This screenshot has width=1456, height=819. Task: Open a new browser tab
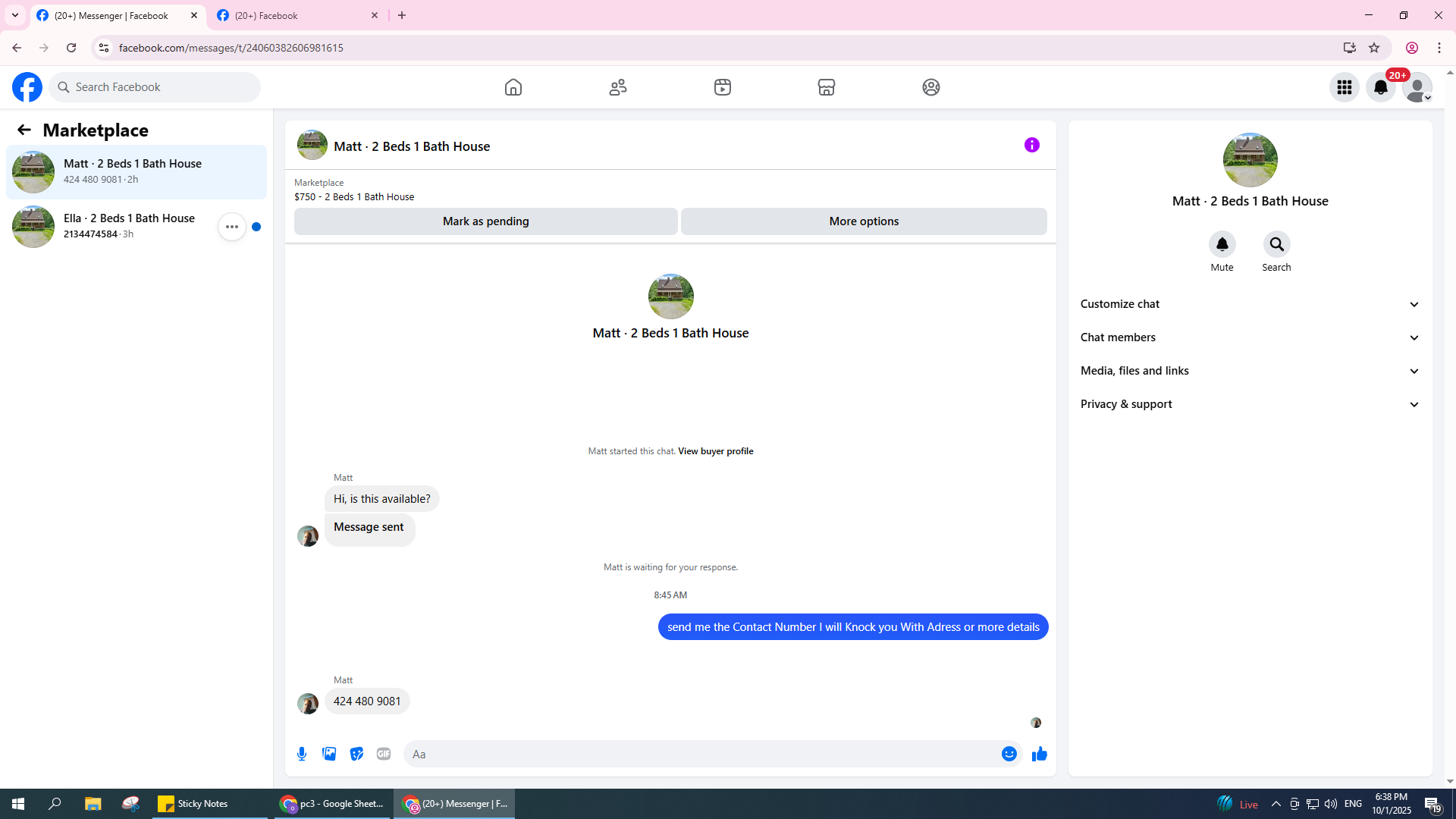[402, 15]
